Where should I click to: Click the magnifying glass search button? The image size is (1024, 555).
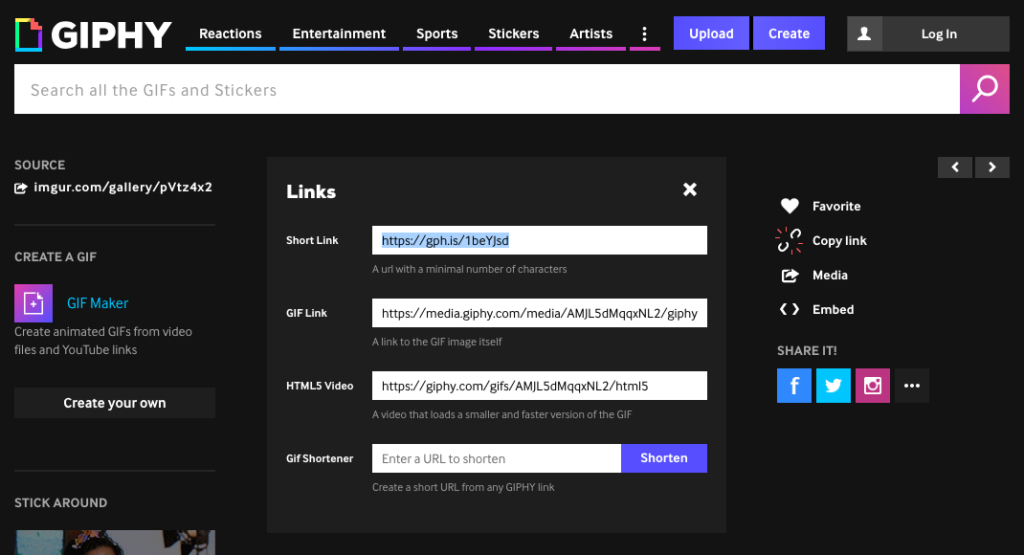click(x=985, y=89)
